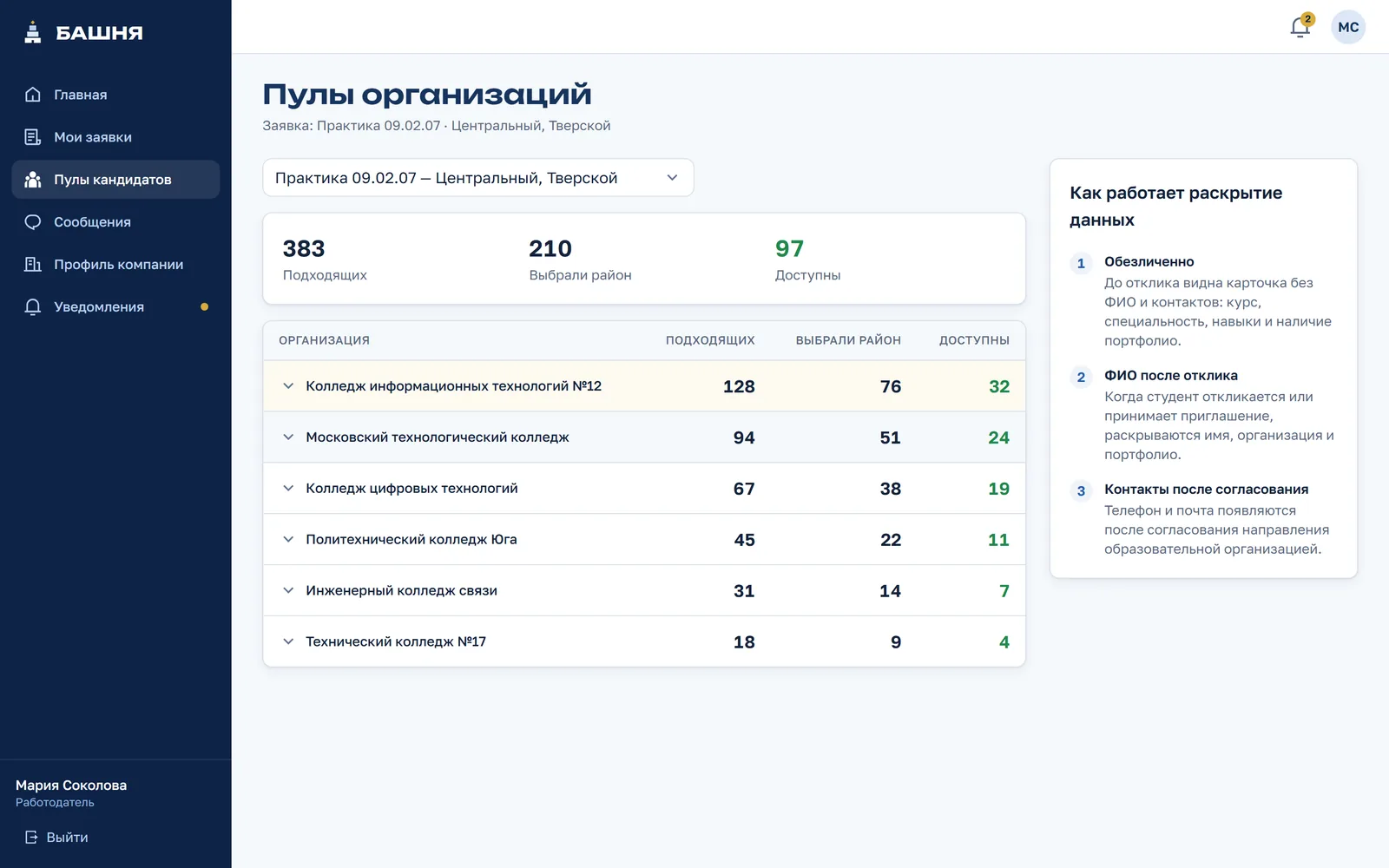Screen dimensions: 1389x868
Task: Click the Пулы организаций page heading
Action: click(427, 95)
